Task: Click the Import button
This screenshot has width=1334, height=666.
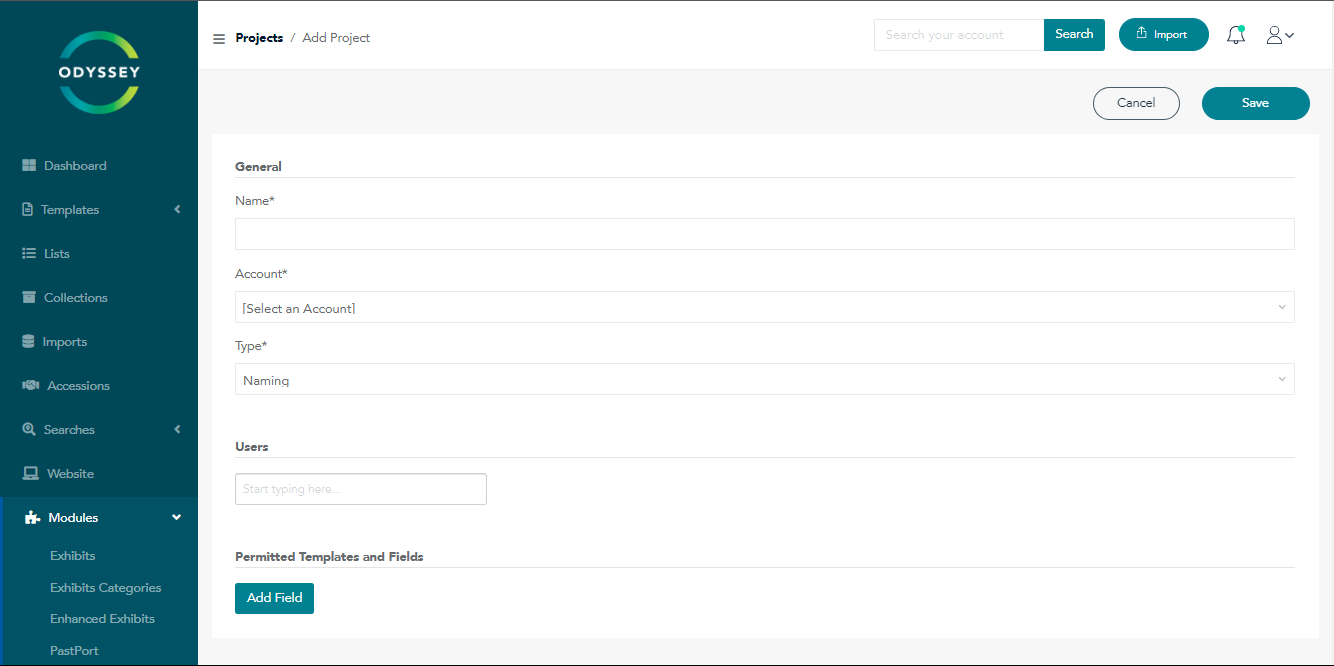Action: click(x=1164, y=35)
